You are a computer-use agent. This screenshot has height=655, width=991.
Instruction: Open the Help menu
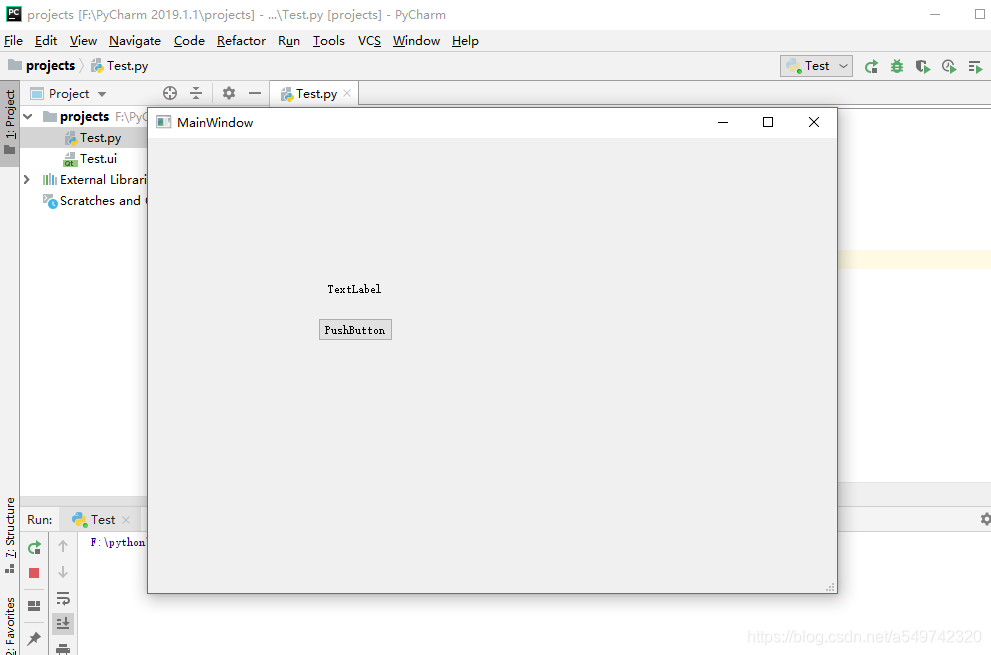pyautogui.click(x=465, y=40)
